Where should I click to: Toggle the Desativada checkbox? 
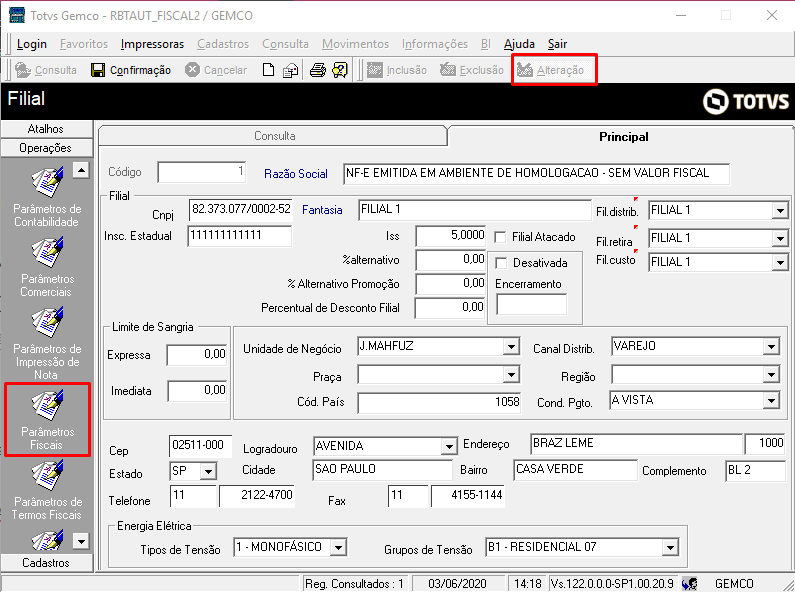click(501, 263)
